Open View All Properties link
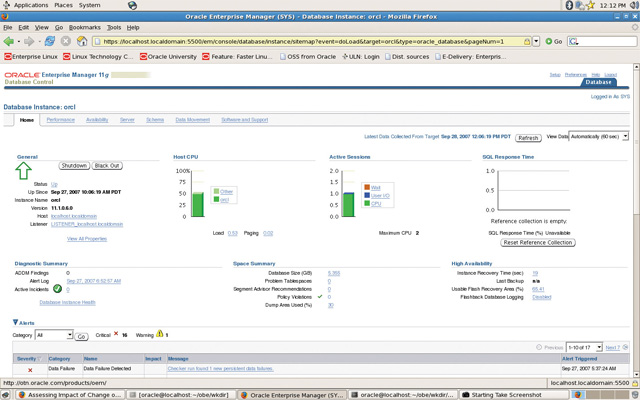The width and height of the screenshot is (640, 400). tap(87, 239)
